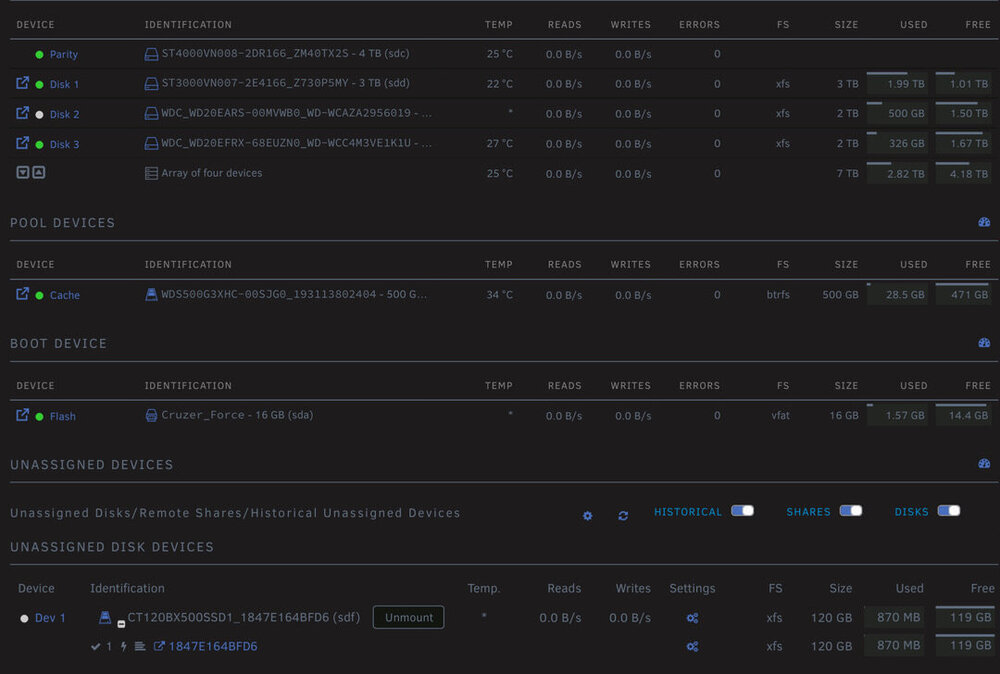This screenshot has width=1000, height=674.
Task: Unmount the CT120BX500SSD1 disk
Action: point(408,617)
